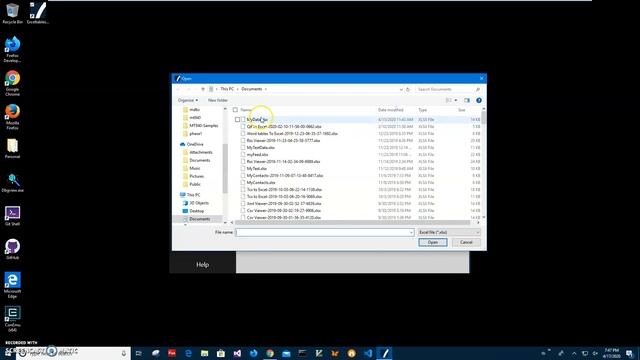Expand the view options dropdown arrow
The width and height of the screenshot is (640, 360).
[x=456, y=100]
